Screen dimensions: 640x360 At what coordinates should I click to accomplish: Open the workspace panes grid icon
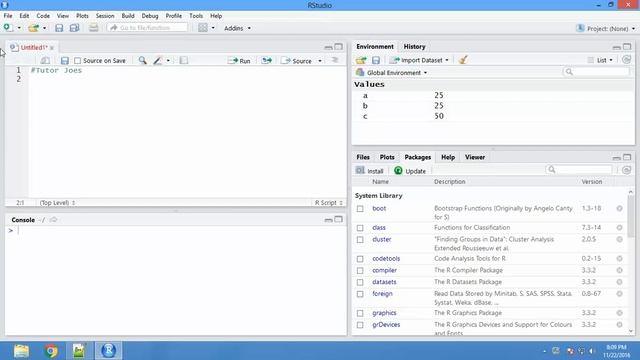point(203,28)
